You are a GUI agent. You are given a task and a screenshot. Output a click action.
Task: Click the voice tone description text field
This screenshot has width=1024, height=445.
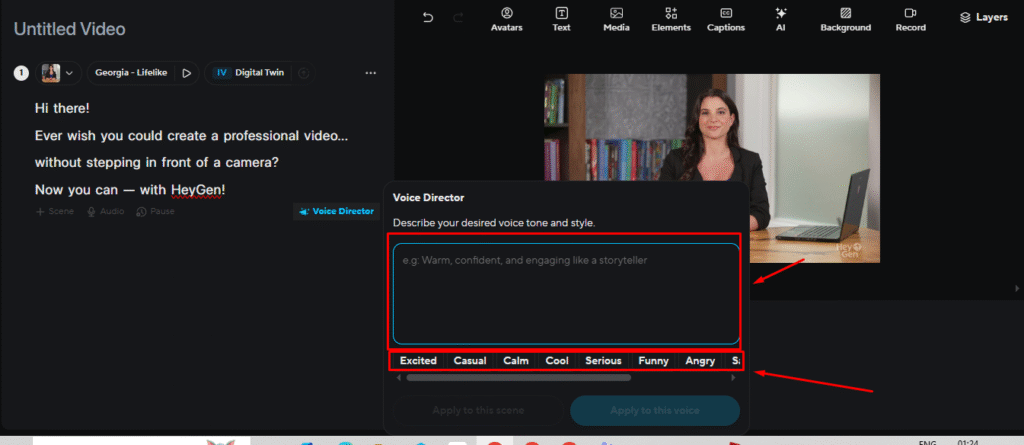tap(565, 293)
